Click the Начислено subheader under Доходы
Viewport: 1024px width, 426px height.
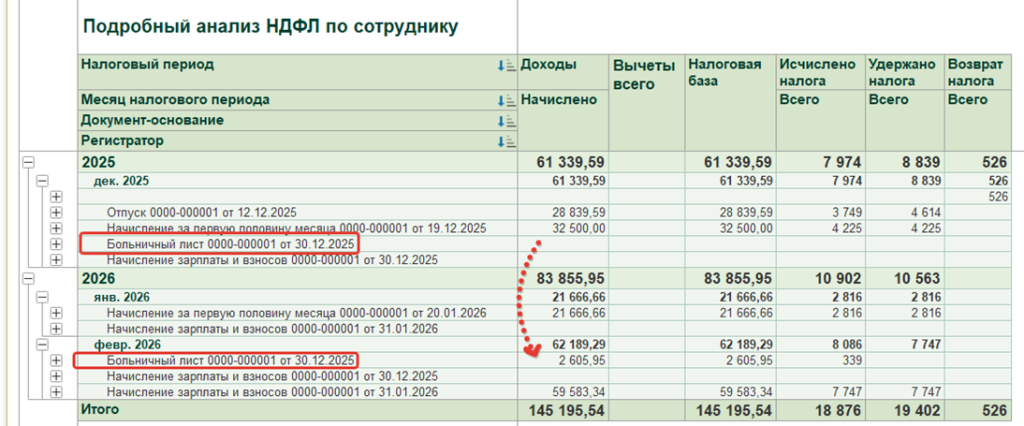[x=563, y=121]
